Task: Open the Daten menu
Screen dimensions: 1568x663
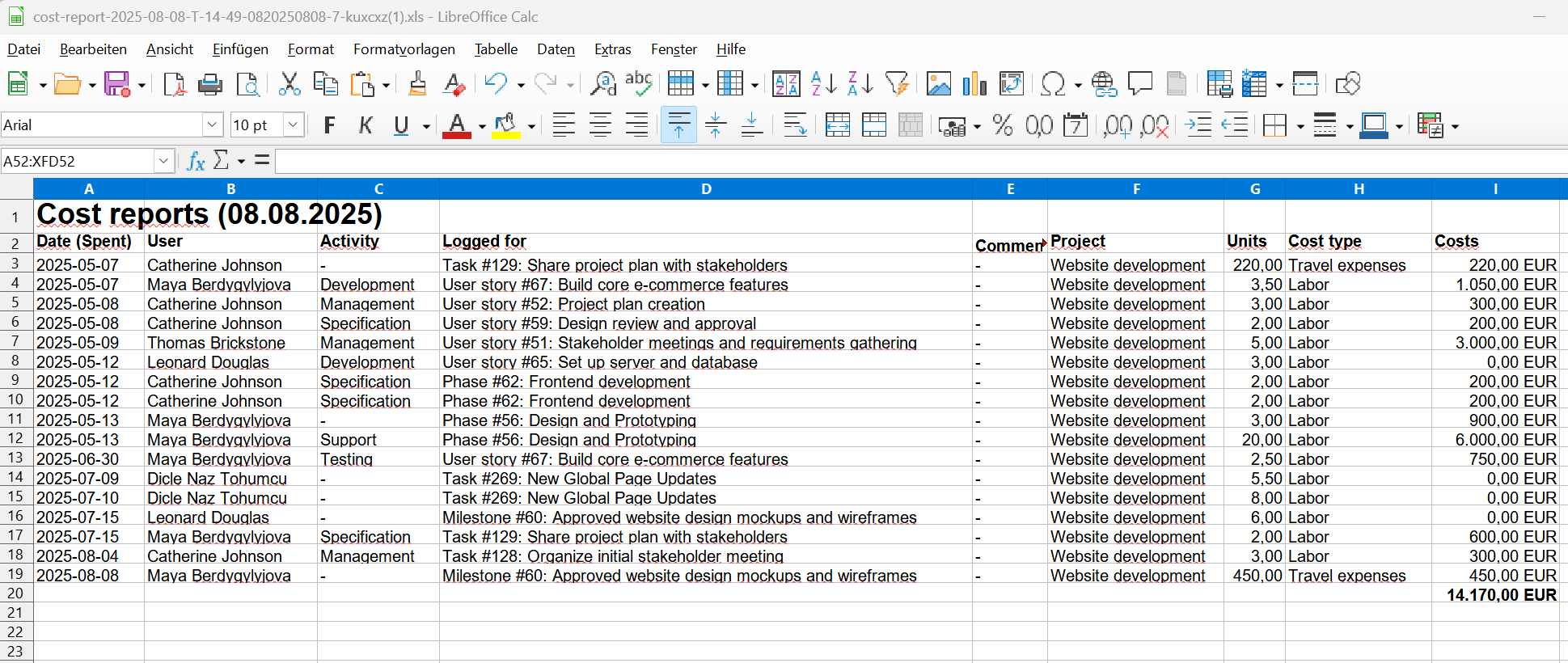Action: click(556, 49)
